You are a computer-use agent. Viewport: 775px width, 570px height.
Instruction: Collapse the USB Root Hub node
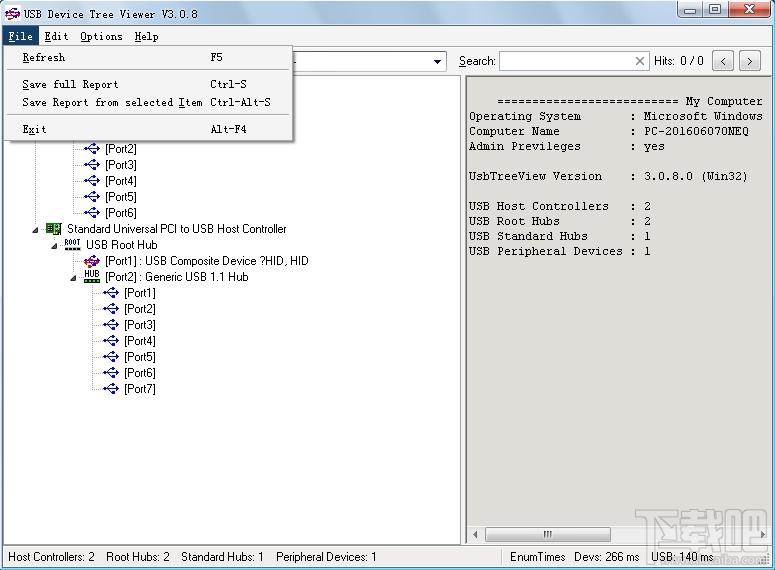tap(54, 246)
